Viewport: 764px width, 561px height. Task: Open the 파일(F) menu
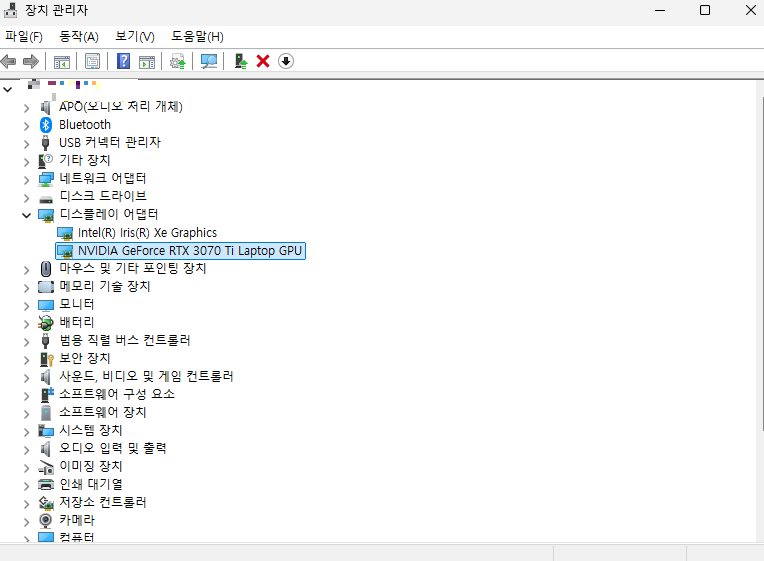tap(23, 37)
